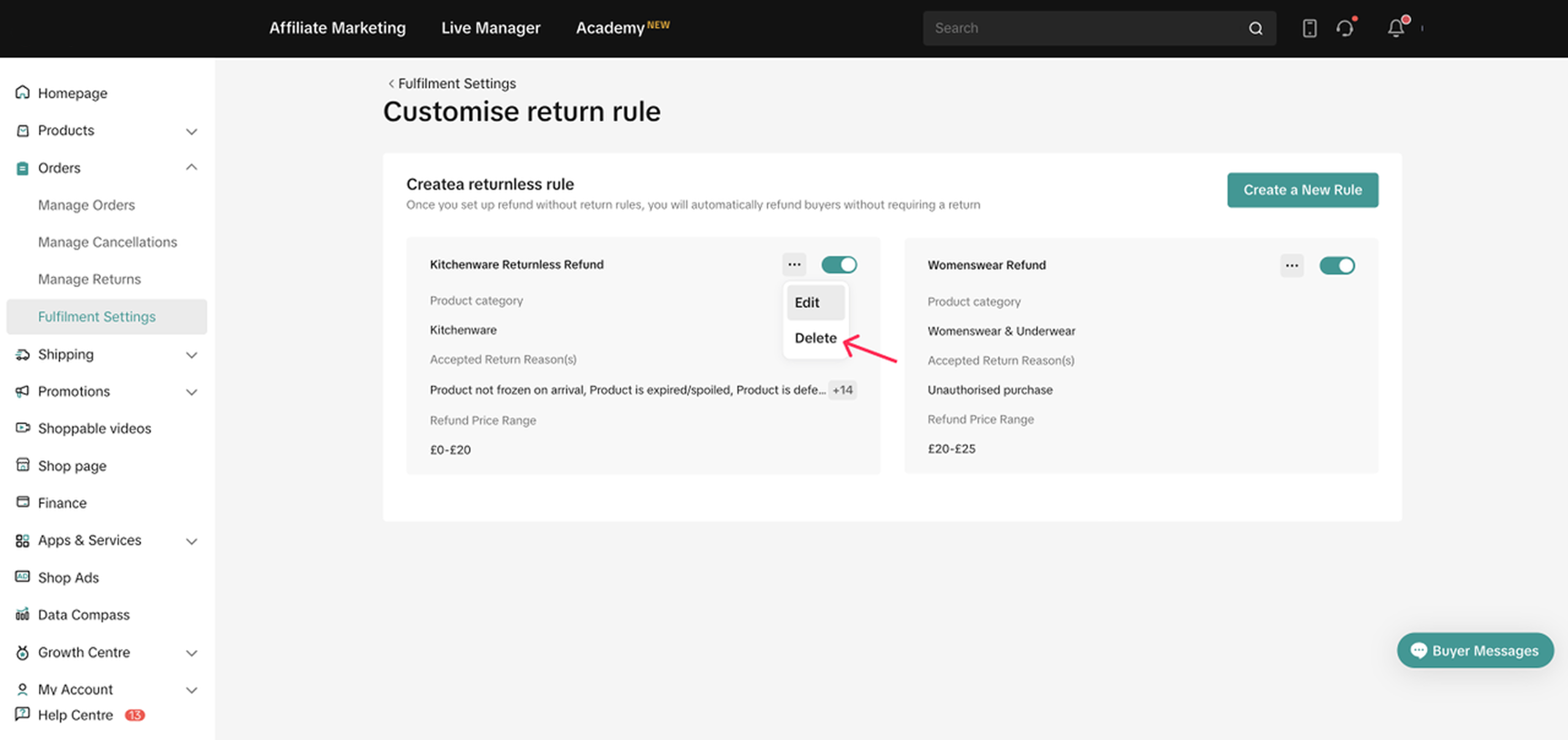Open the Buyer Messages chat button
The width and height of the screenshot is (1568, 740).
click(x=1475, y=651)
